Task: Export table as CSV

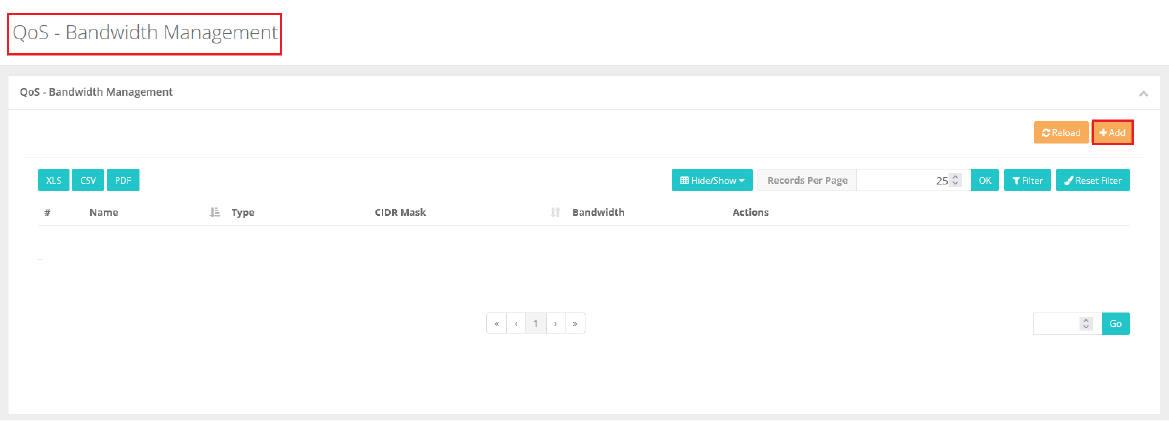Action: [x=88, y=181]
